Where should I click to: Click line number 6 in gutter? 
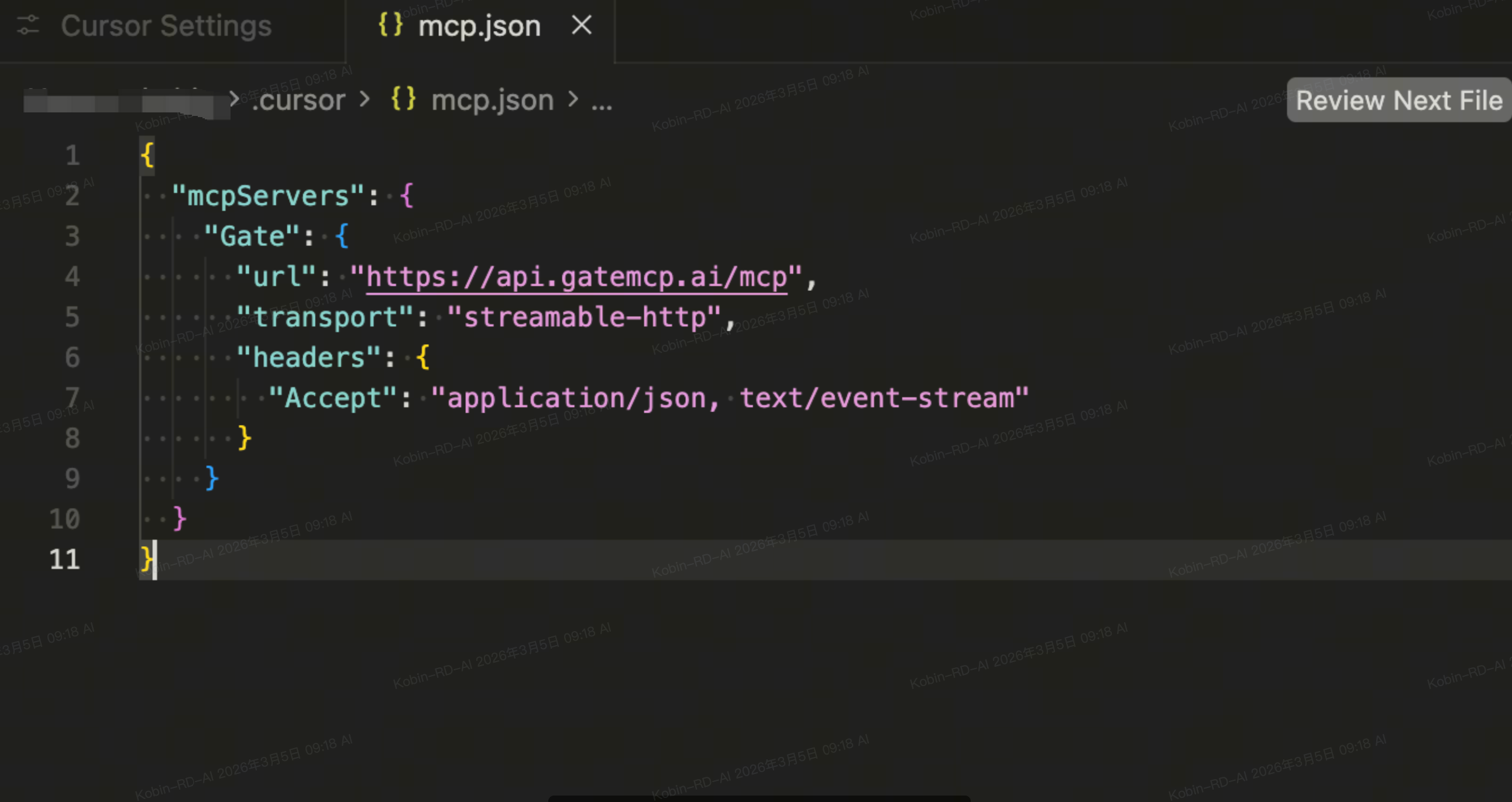pos(72,358)
